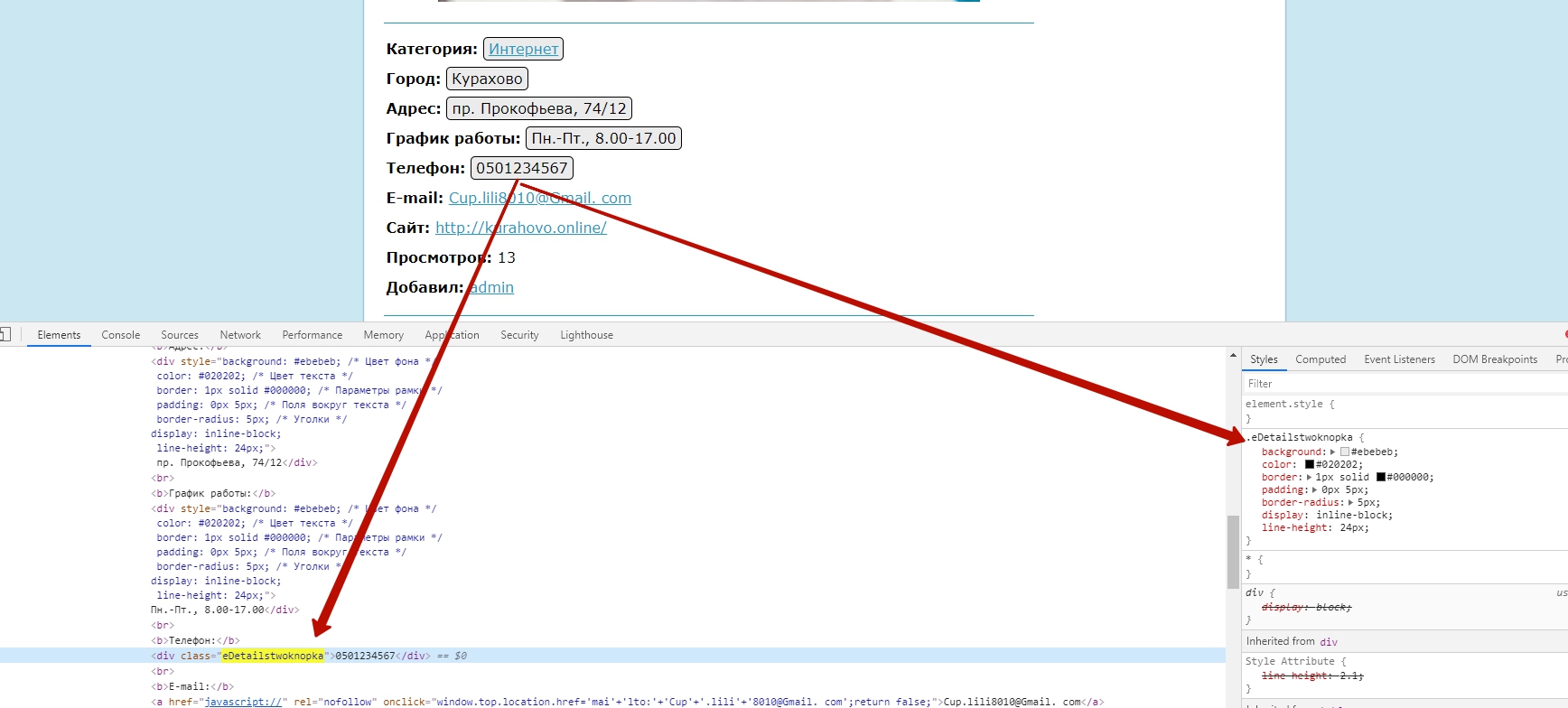Click the 0501234567 phone box on page
Viewport: 1568px width, 708px height.
[522, 168]
